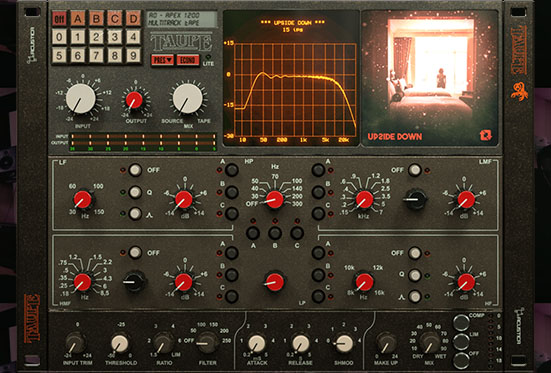Click the compressor RATIO knob

pyautogui.click(x=164, y=343)
